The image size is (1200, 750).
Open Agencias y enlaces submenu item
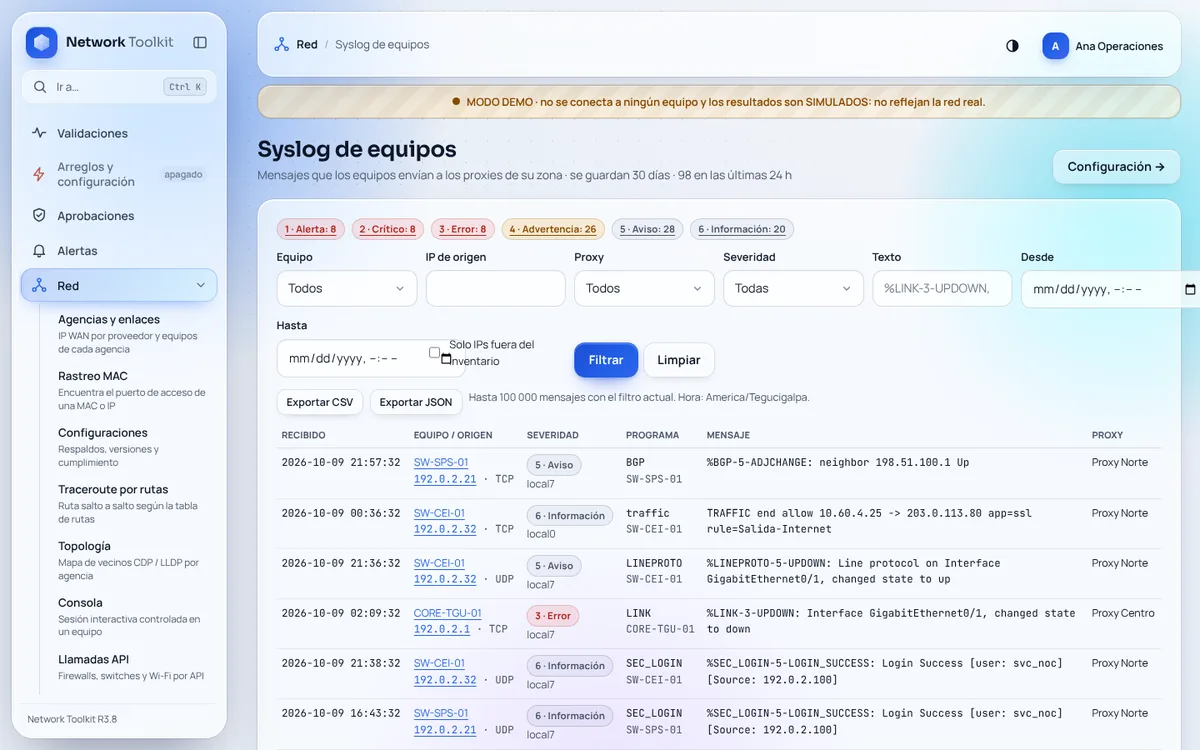click(132, 334)
